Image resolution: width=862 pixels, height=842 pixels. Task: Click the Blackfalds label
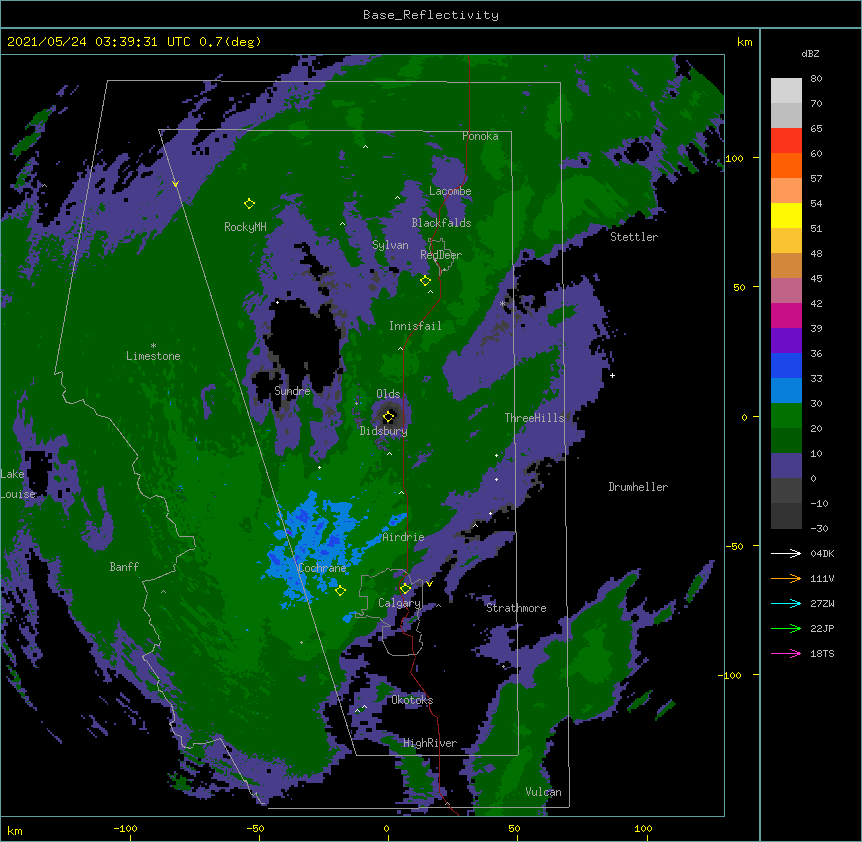click(x=441, y=223)
